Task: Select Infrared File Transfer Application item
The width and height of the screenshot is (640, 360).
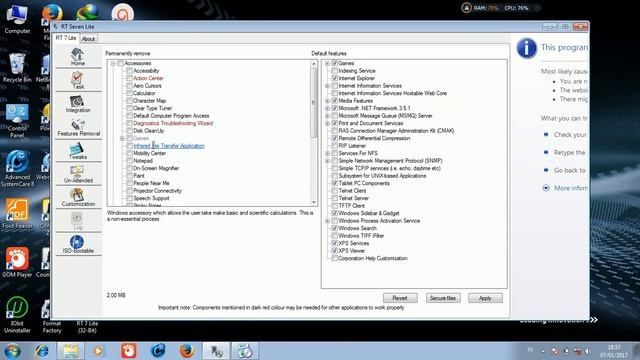Action: [169, 146]
